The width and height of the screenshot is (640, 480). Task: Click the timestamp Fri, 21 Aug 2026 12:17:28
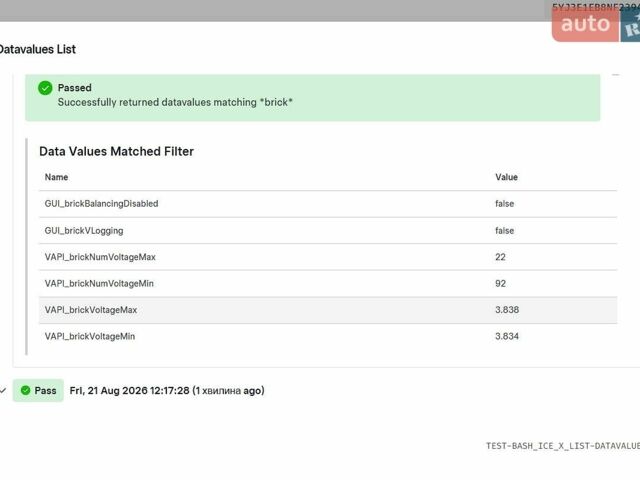coord(129,391)
